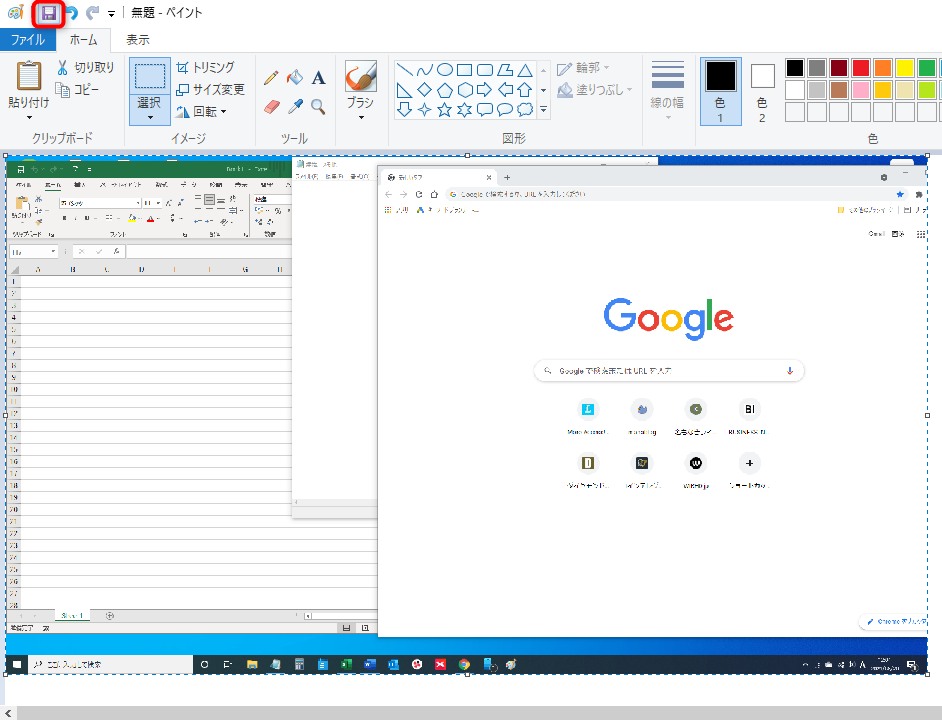The width and height of the screenshot is (942, 720).
Task: Click トリミング crop button
Action: coord(205,67)
